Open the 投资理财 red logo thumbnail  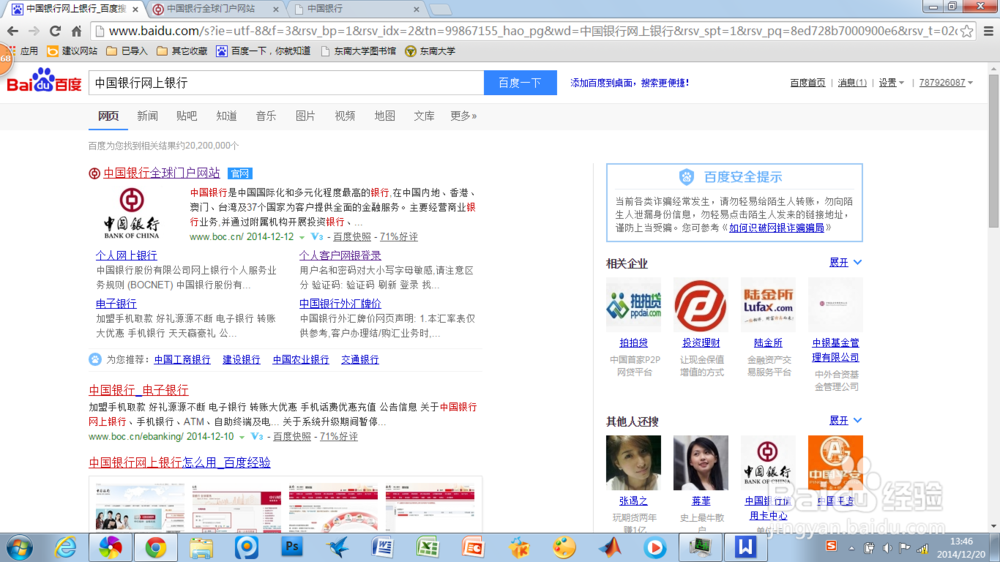(x=700, y=305)
